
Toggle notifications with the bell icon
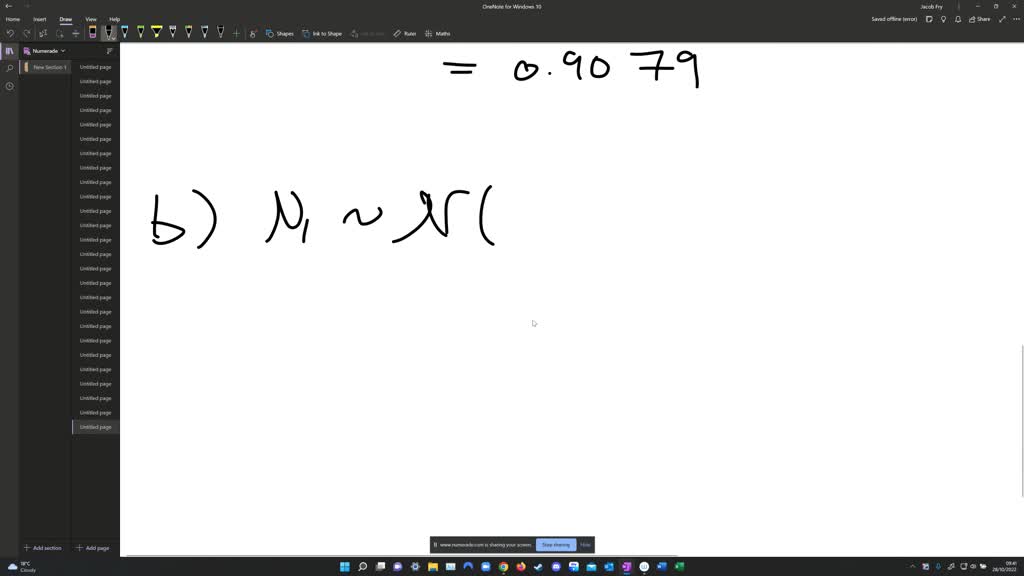click(x=957, y=18)
